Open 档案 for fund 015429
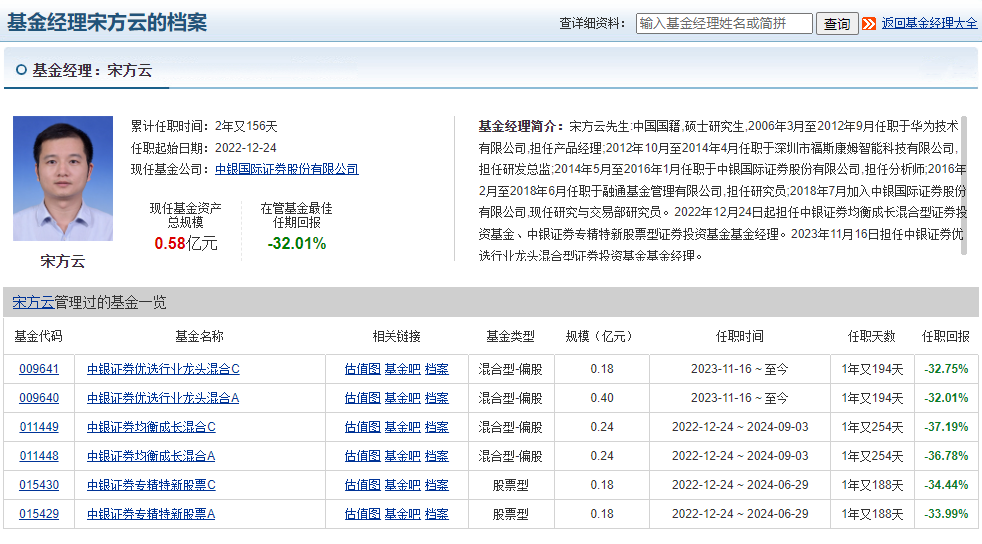This screenshot has height=544, width=982. click(437, 514)
